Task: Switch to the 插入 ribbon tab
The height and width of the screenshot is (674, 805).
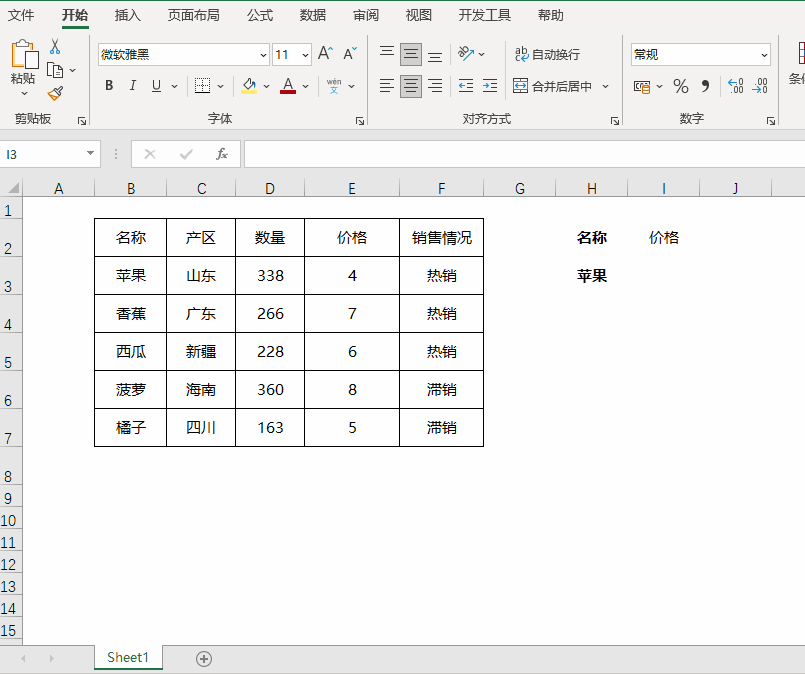Action: (127, 15)
